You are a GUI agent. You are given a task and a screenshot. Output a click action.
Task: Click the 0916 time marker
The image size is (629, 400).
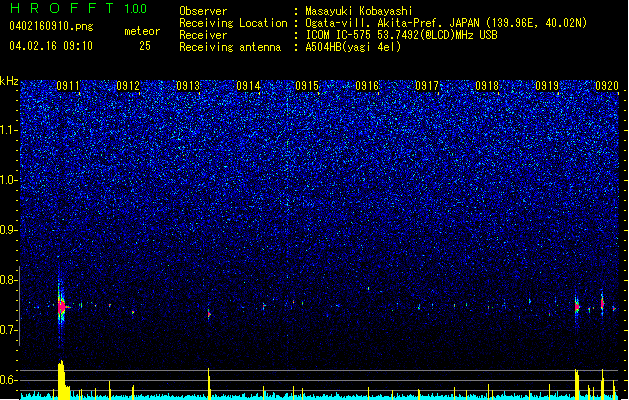(x=367, y=86)
